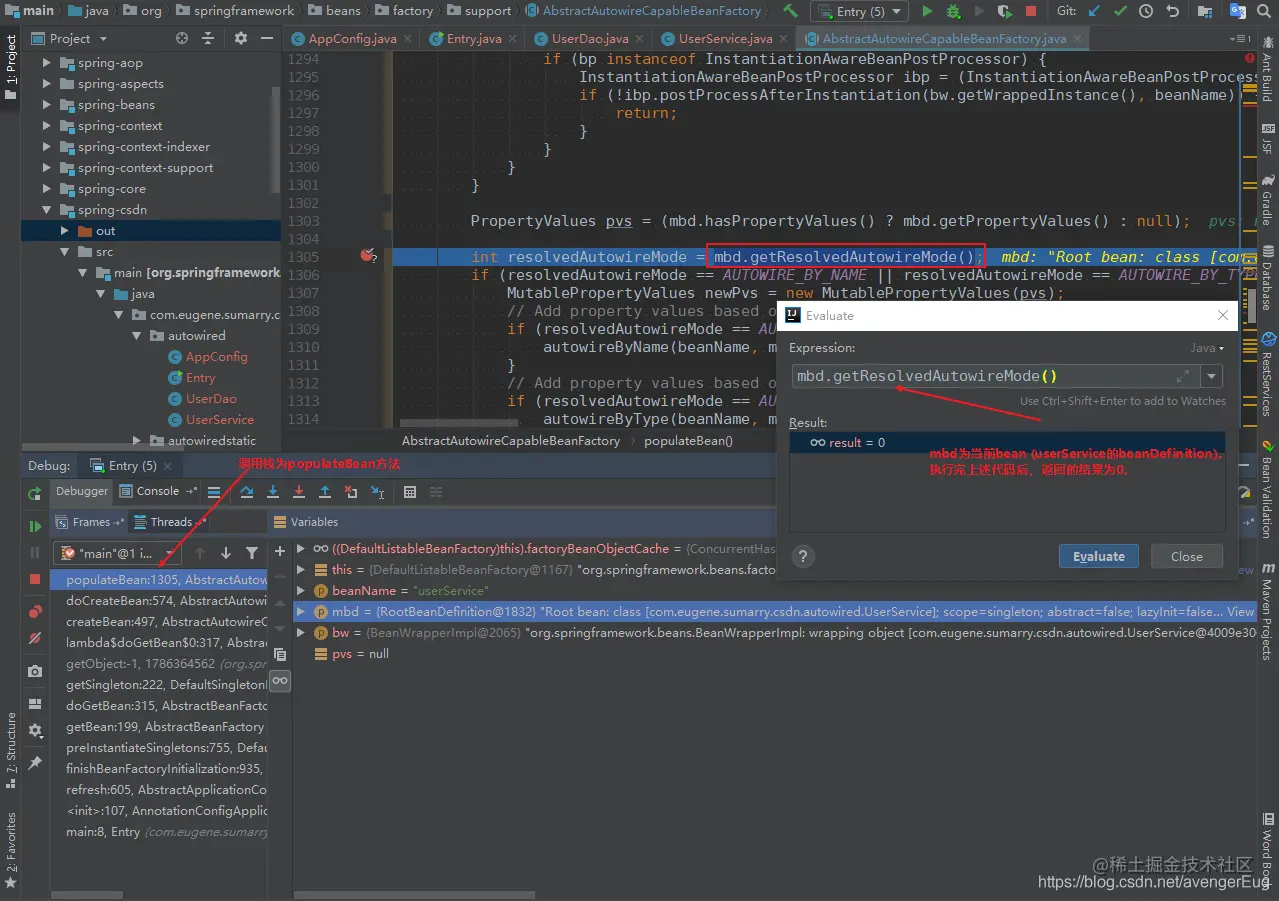This screenshot has width=1279, height=901.
Task: Toggle the breakpoint at line 1305
Action: click(367, 256)
